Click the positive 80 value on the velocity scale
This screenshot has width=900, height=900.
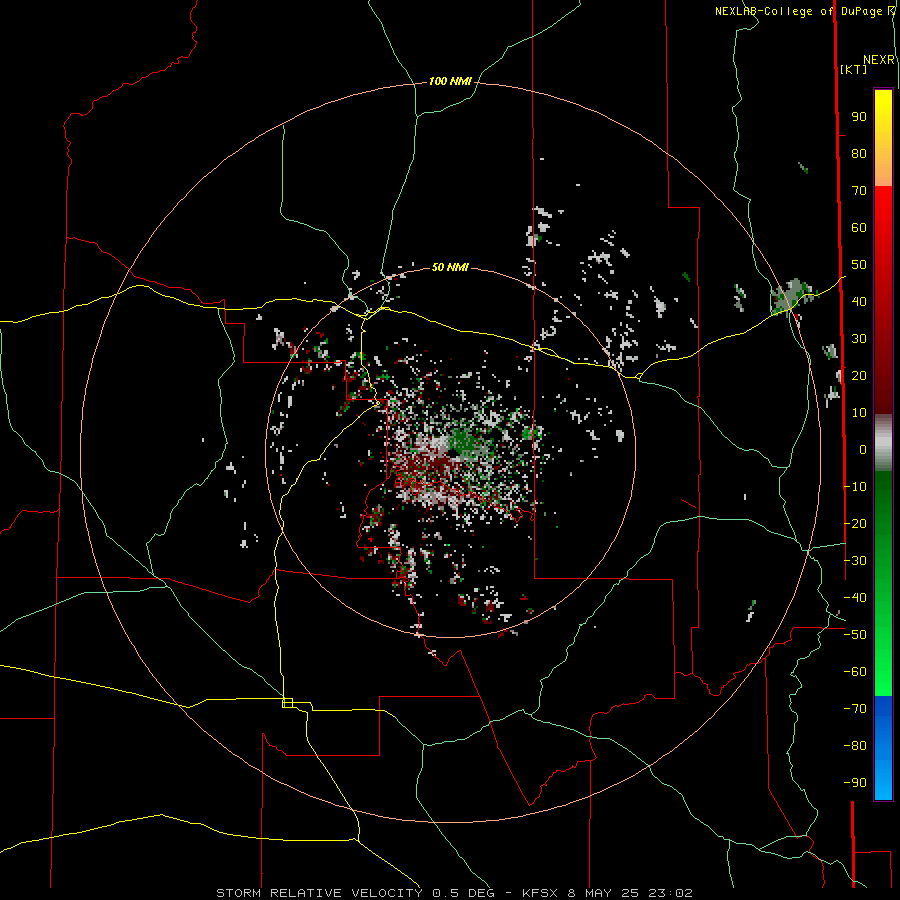tap(859, 153)
